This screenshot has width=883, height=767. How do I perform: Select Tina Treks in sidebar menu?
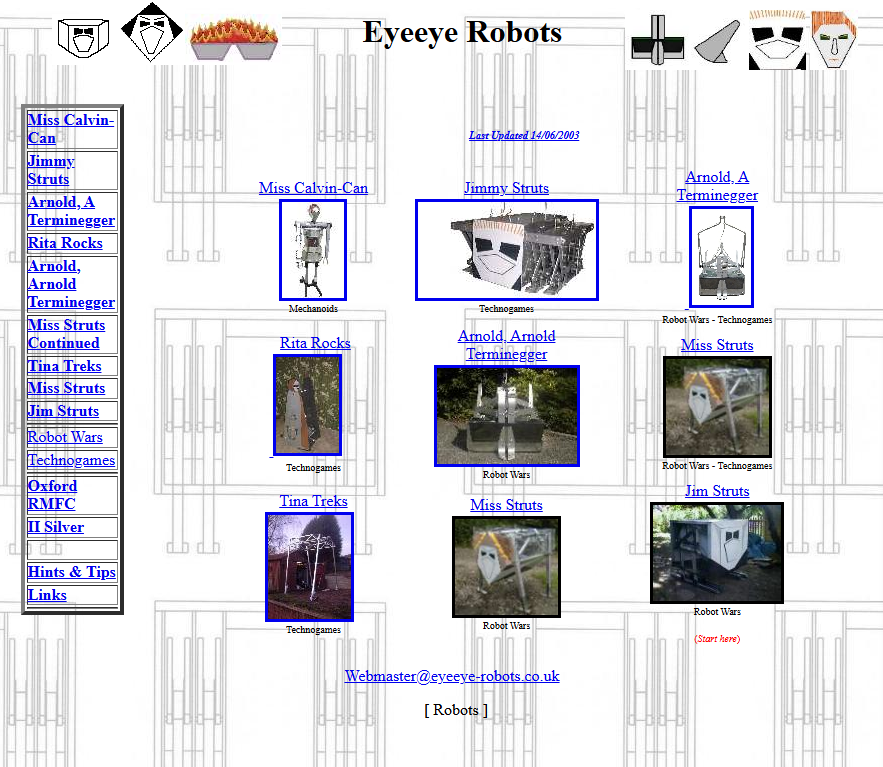click(x=65, y=366)
